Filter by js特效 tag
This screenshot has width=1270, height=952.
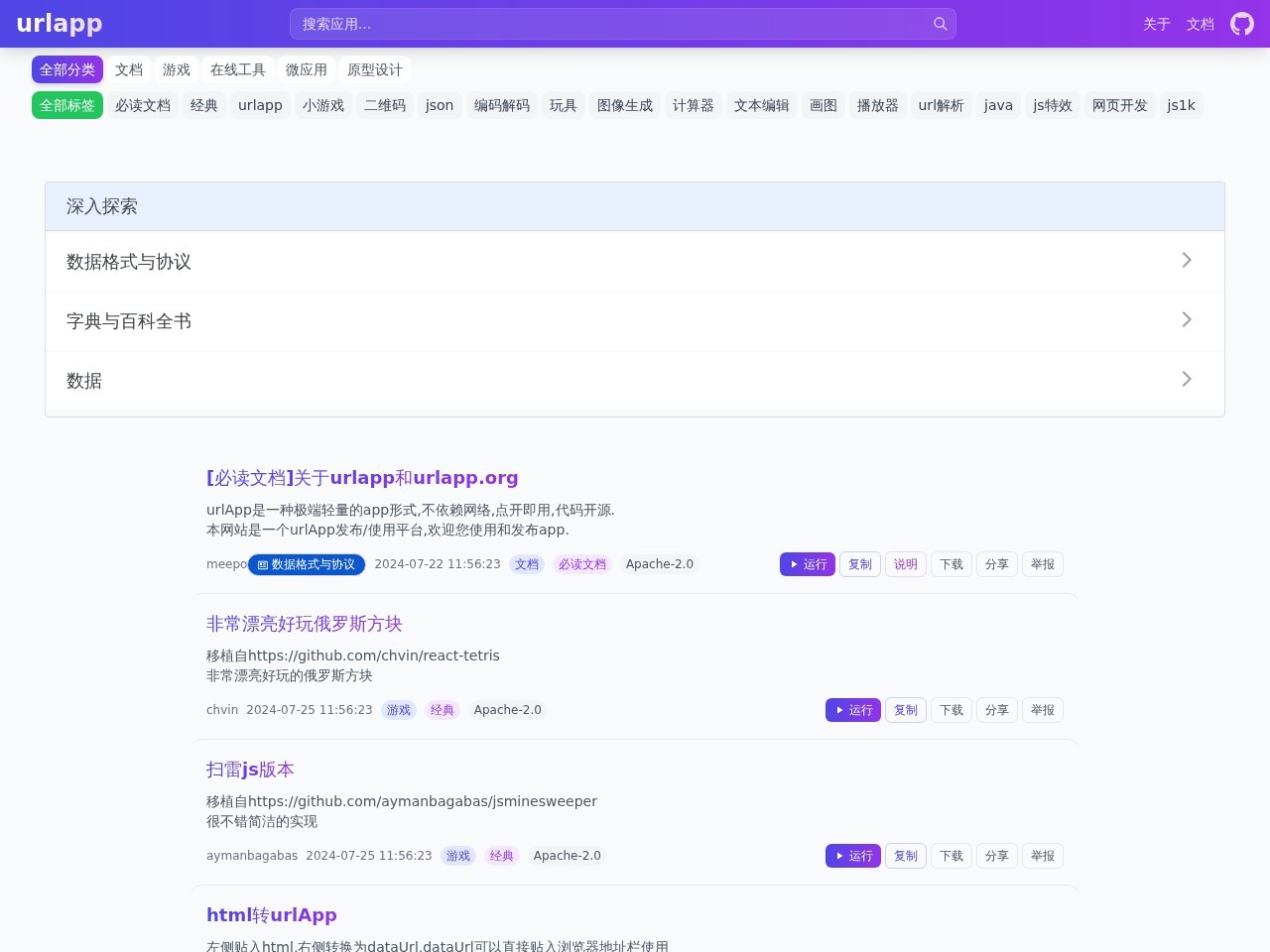1053,105
